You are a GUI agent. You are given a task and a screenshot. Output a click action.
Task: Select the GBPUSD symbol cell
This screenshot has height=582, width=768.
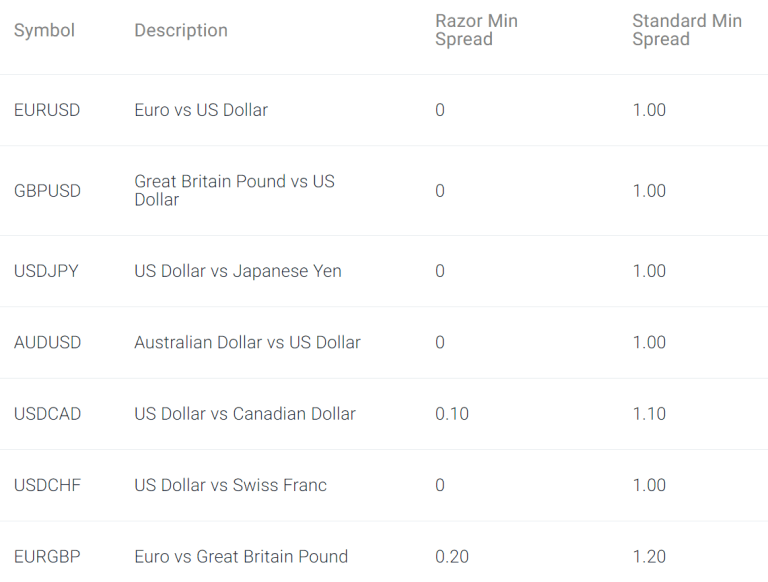(47, 191)
